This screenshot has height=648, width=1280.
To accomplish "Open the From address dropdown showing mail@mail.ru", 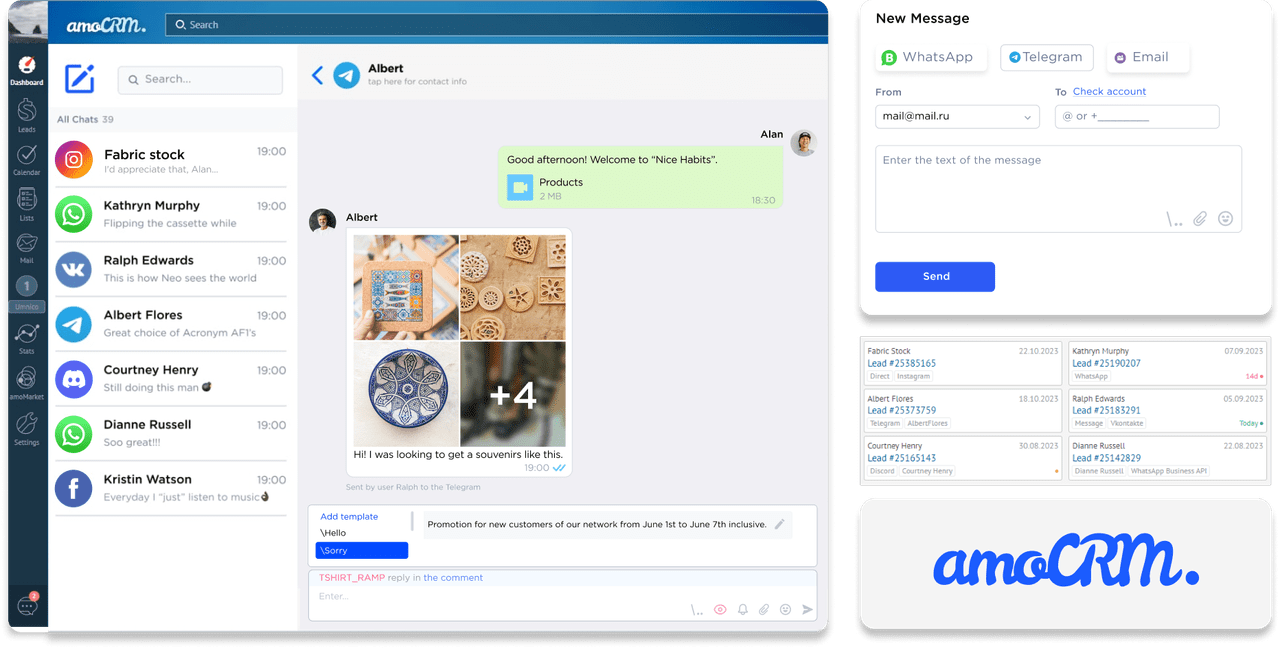I will coord(956,117).
